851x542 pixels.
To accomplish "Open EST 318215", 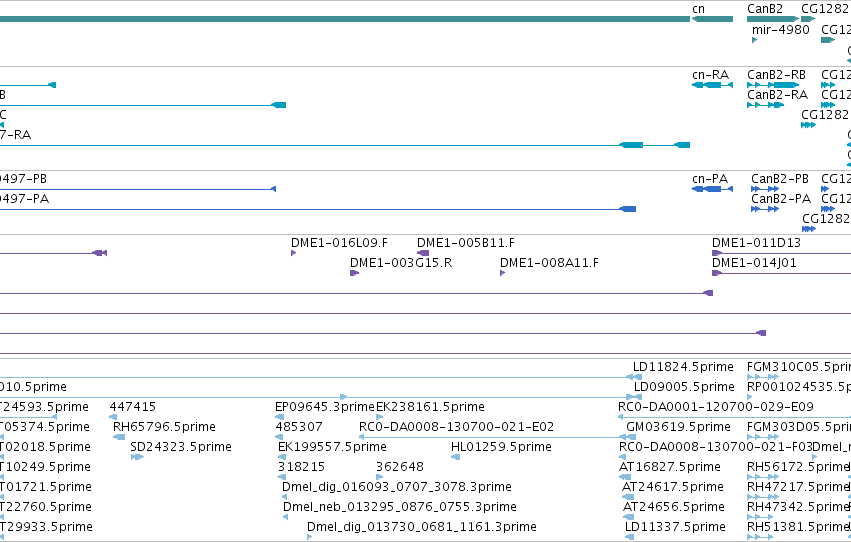I will click(301, 467).
